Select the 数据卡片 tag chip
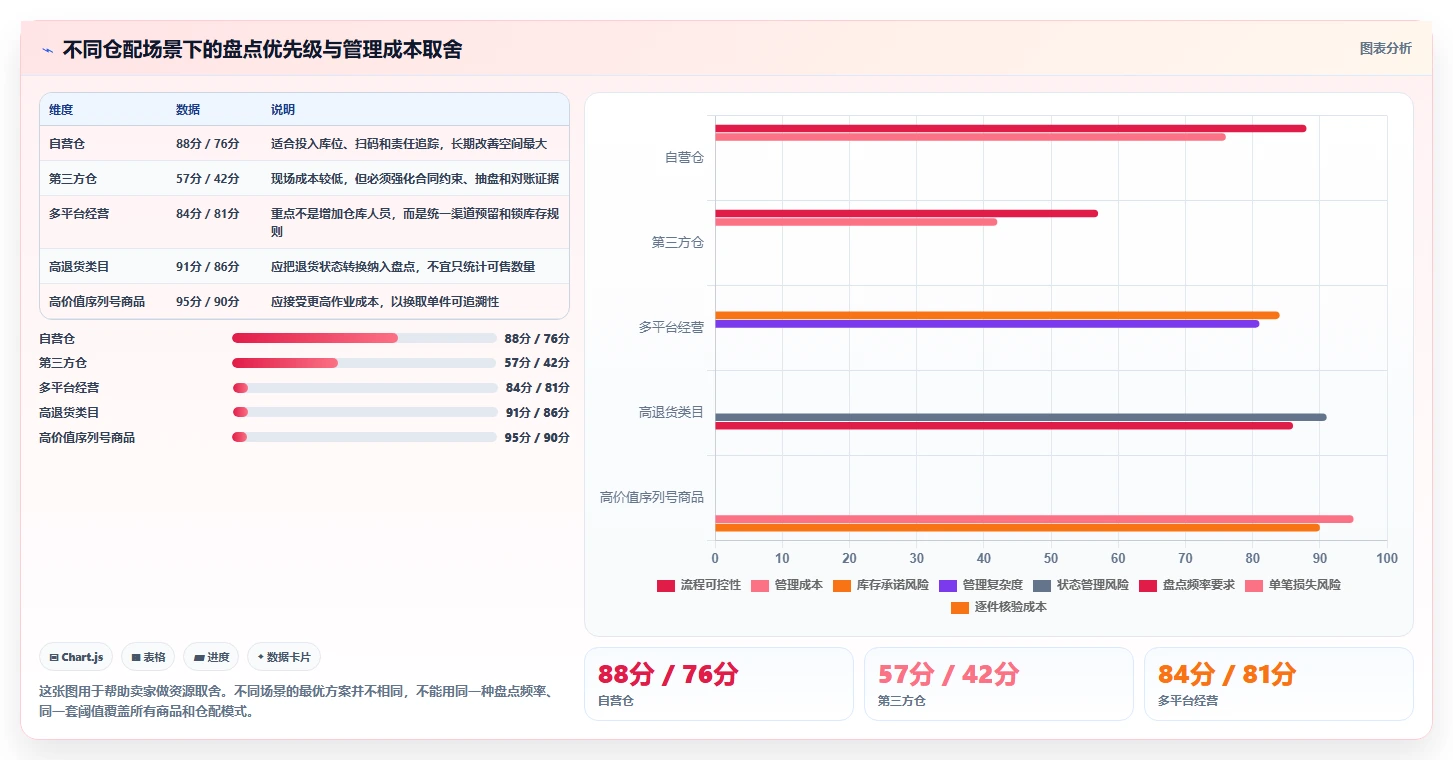Screen dimensions: 1453x760 tap(284, 657)
